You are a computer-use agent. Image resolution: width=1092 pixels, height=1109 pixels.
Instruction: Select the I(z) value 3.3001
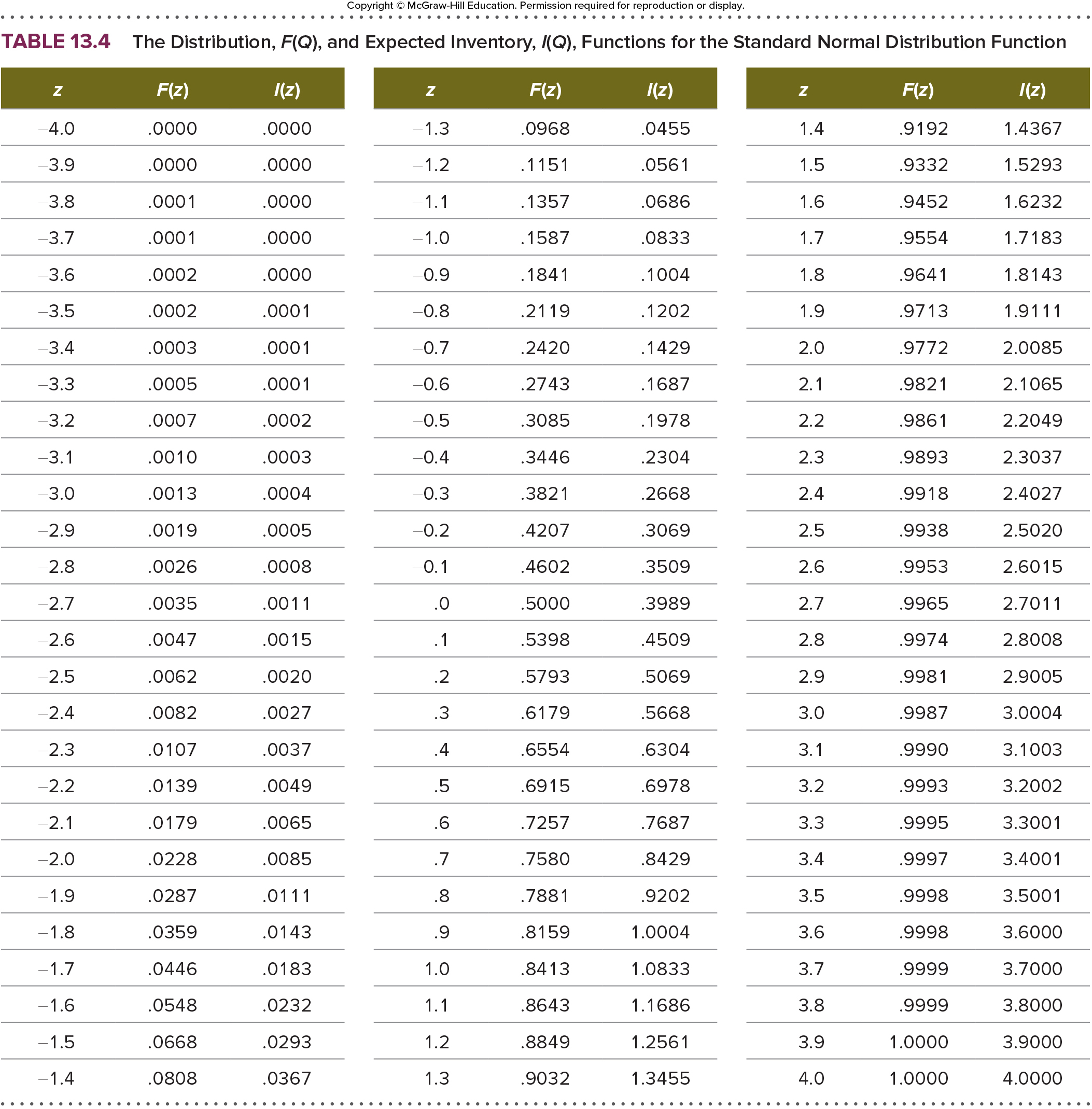click(1033, 823)
